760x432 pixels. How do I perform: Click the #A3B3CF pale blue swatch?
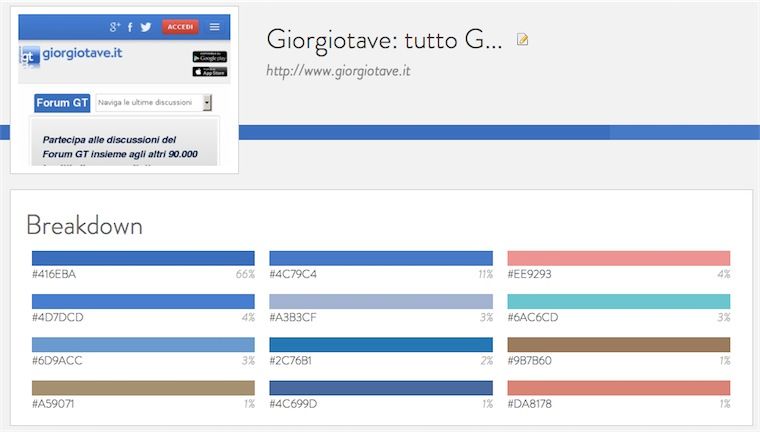[381, 301]
